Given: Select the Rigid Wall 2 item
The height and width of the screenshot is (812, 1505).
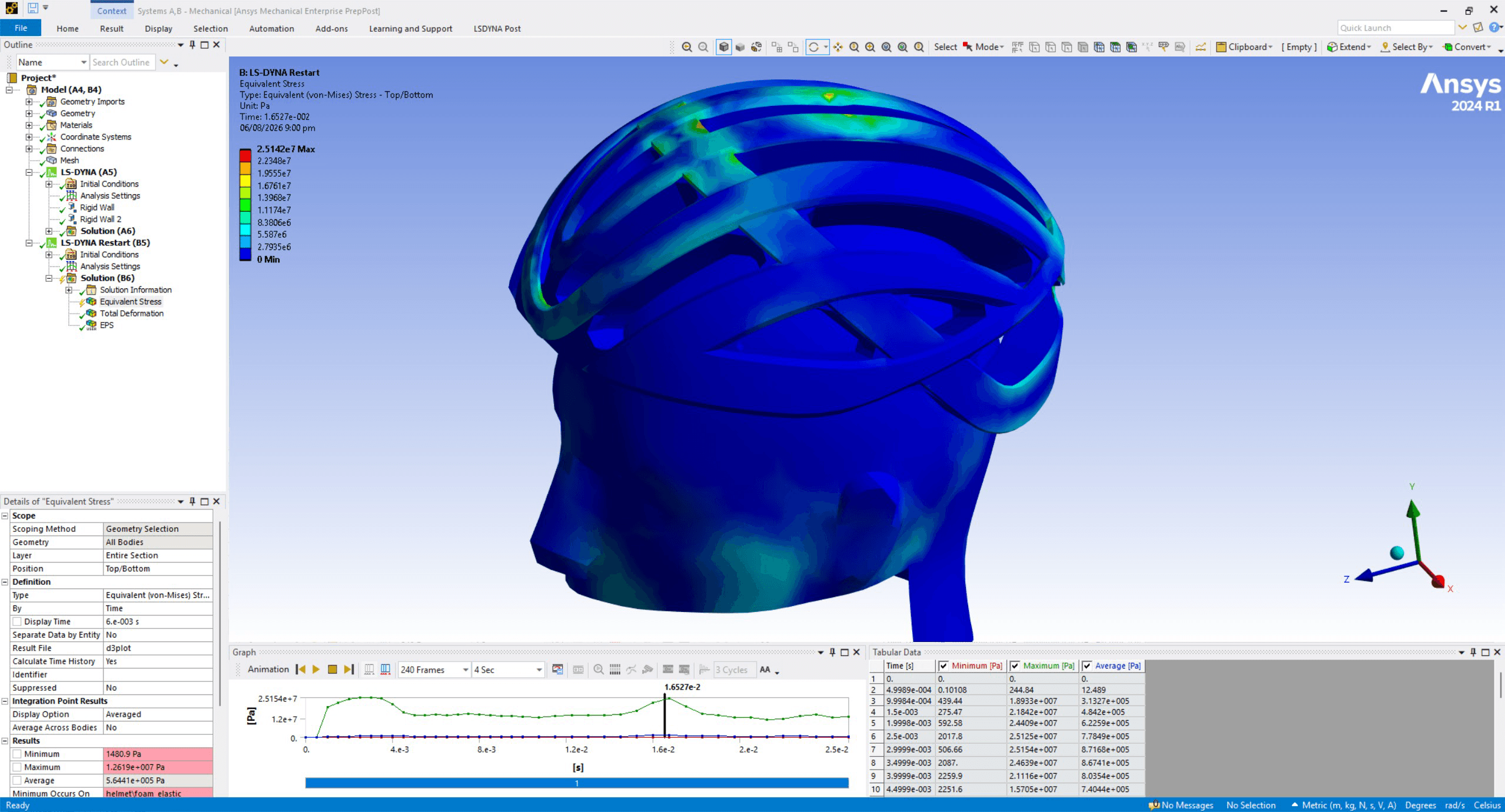Looking at the screenshot, I should point(100,219).
